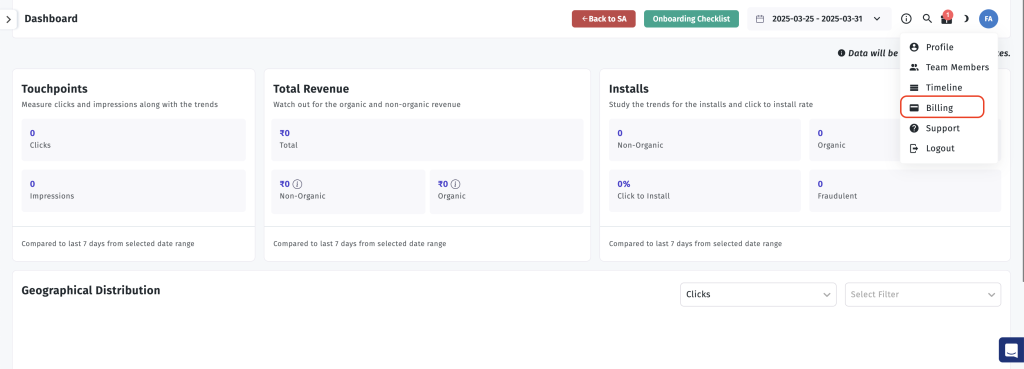This screenshot has height=369, width=1024.
Task: Toggle dark mode with the moon icon
Action: coord(967,19)
